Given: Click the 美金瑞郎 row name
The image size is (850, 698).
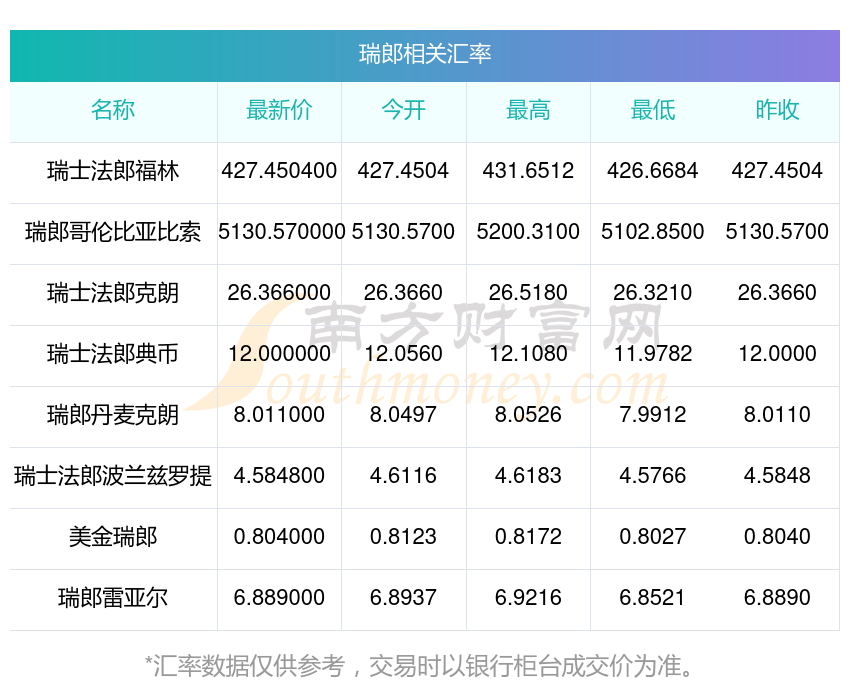Looking at the screenshot, I should tap(113, 537).
